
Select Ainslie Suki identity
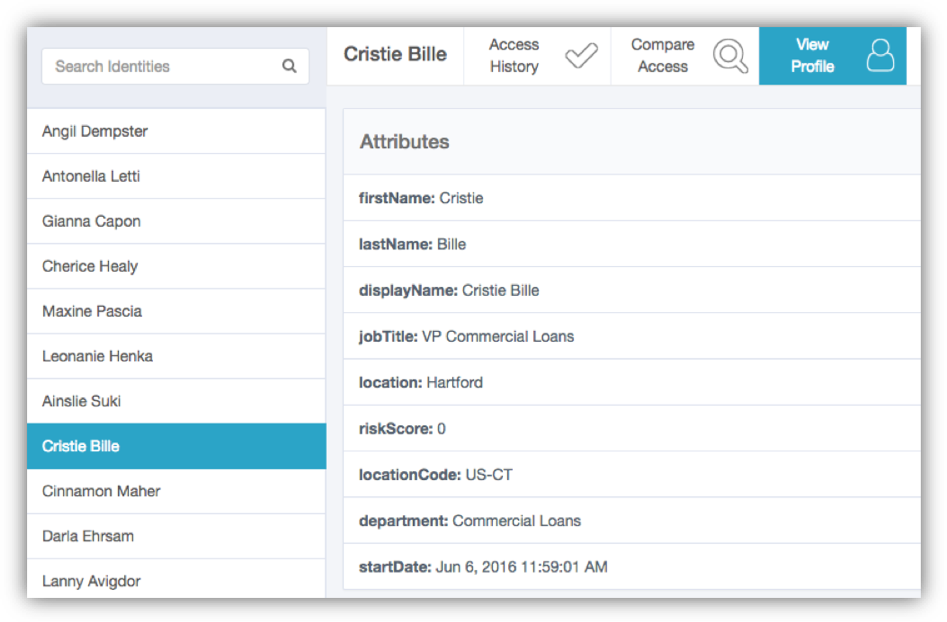click(176, 402)
